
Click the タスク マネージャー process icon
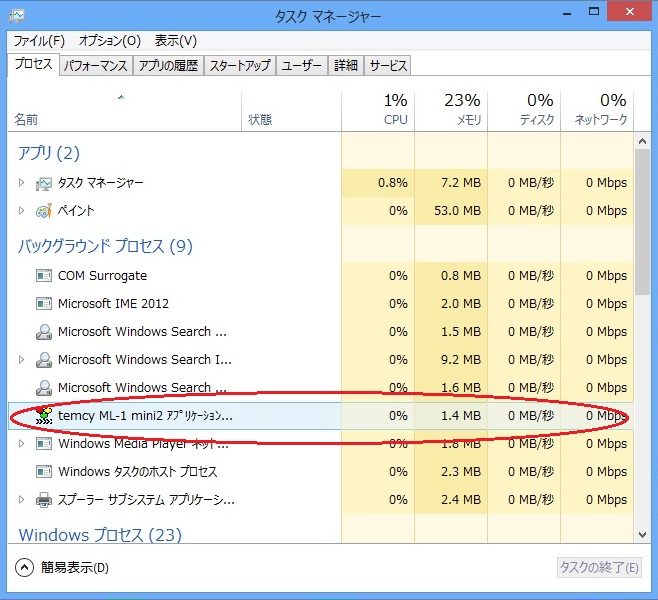(x=44, y=183)
